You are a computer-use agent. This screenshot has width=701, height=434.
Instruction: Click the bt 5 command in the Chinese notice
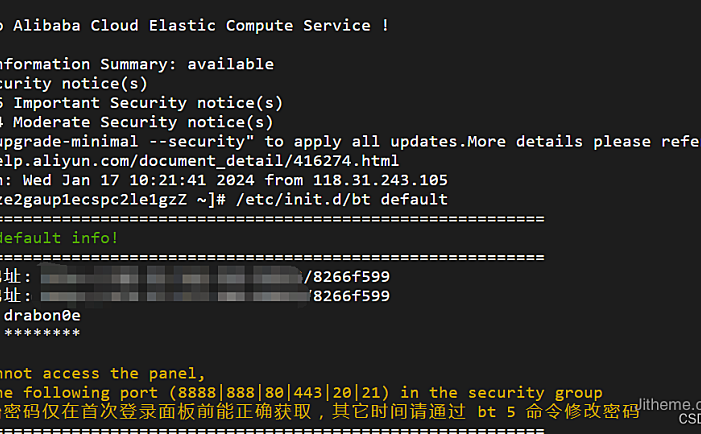point(496,412)
